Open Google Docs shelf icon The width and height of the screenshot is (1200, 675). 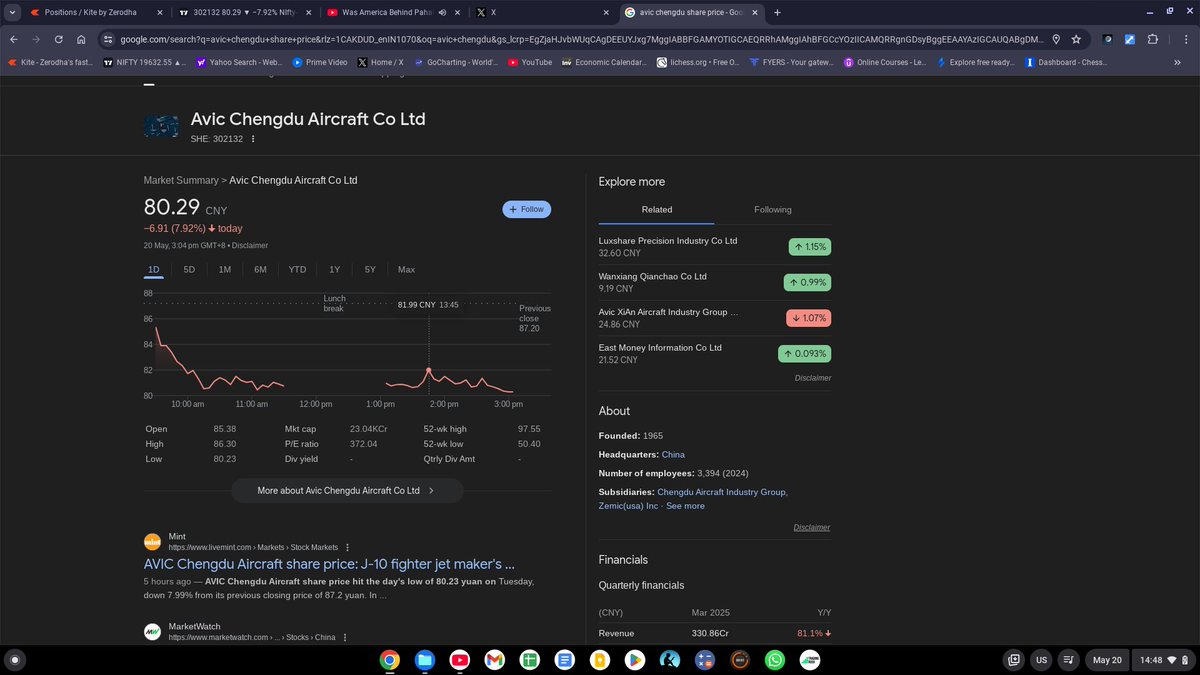[x=564, y=660]
